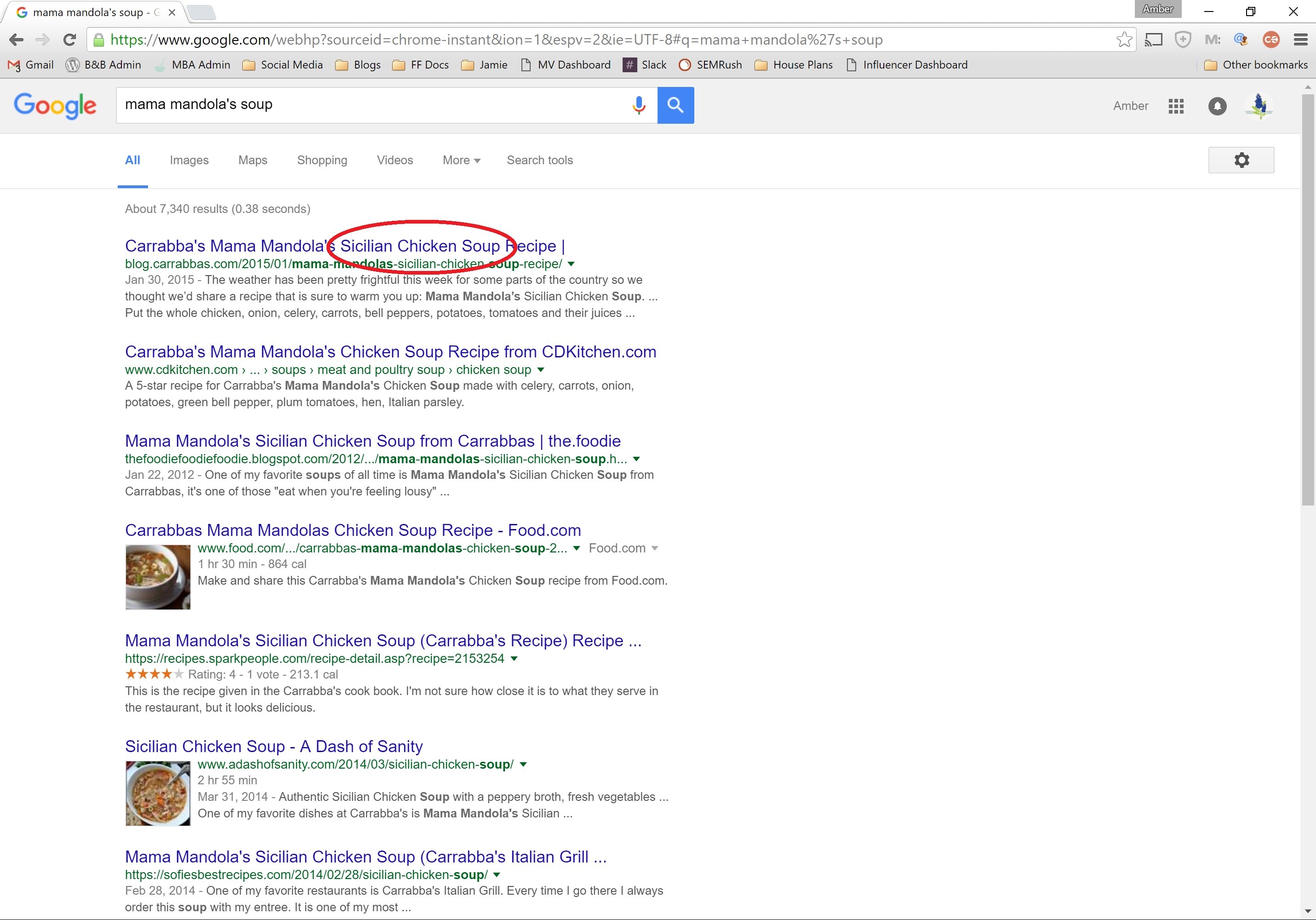Switch to the Maps tab
This screenshot has width=1316, height=920.
point(253,160)
